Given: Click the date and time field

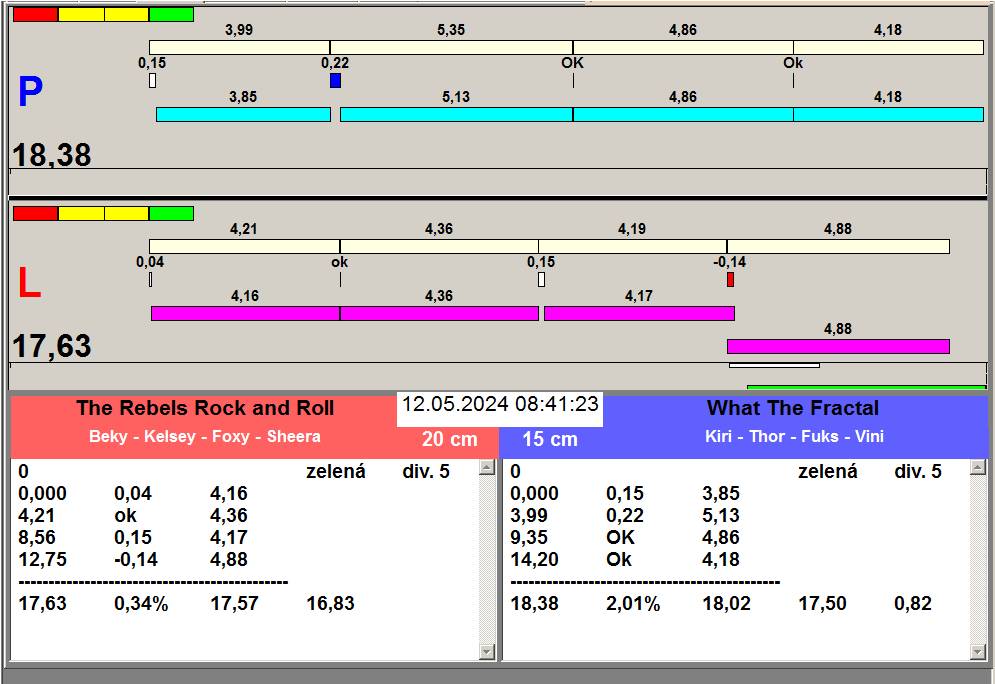Looking at the screenshot, I should pos(500,405).
